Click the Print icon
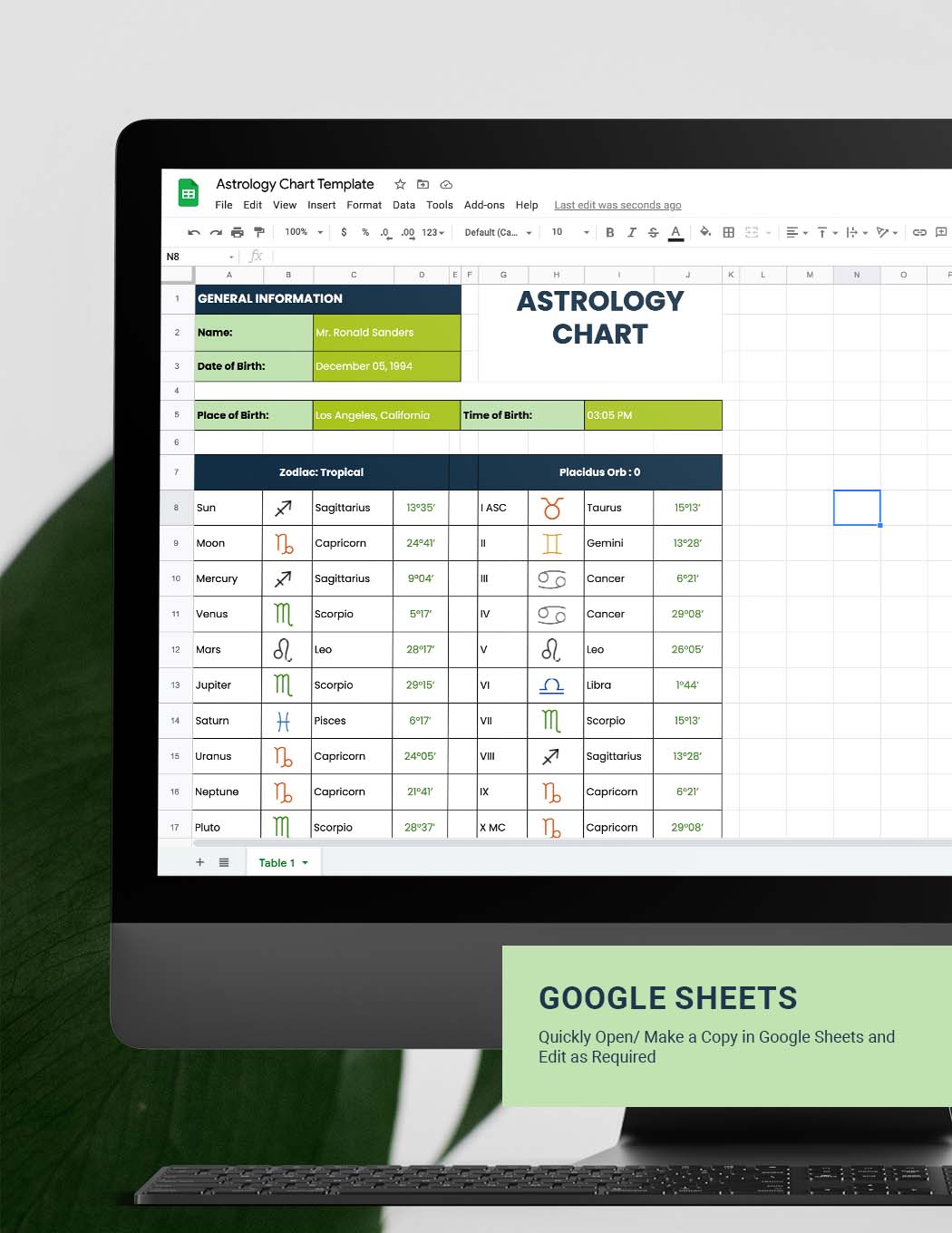 tap(238, 232)
